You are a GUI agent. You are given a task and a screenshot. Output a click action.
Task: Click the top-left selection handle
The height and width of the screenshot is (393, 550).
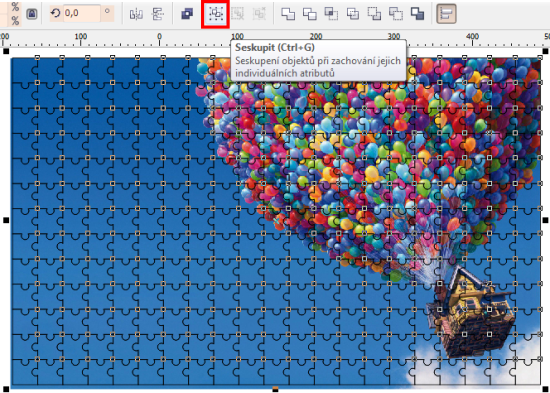coord(6,52)
